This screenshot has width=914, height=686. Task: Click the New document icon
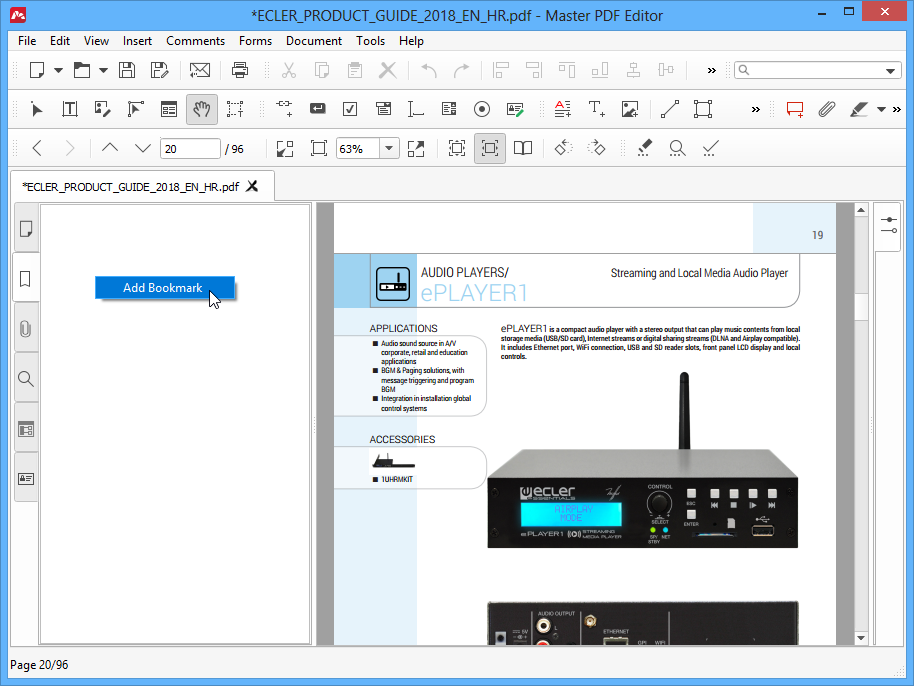coord(37,71)
